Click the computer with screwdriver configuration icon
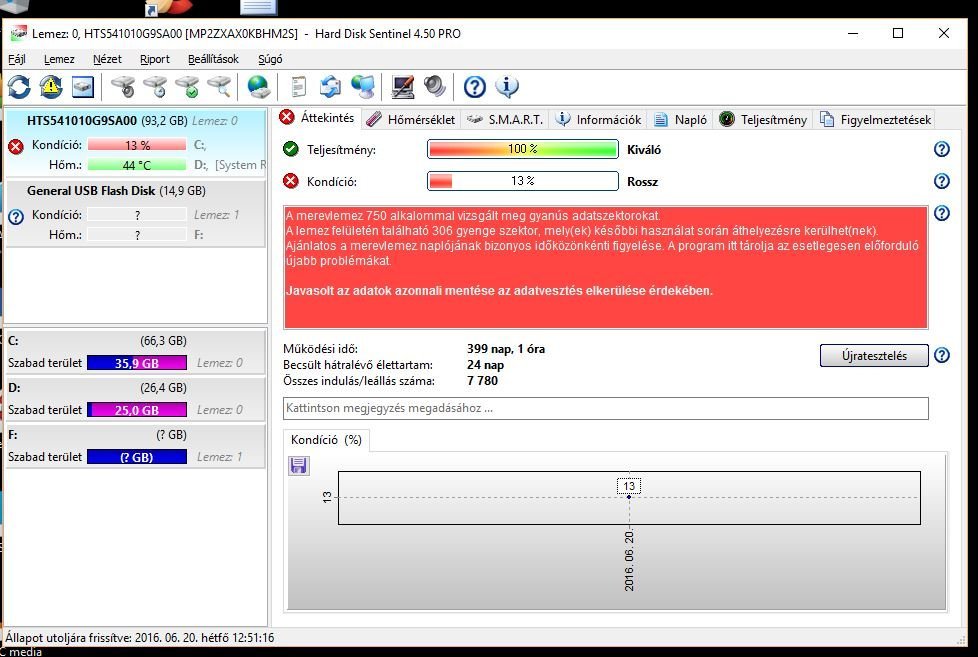This screenshot has height=657, width=978. click(402, 87)
